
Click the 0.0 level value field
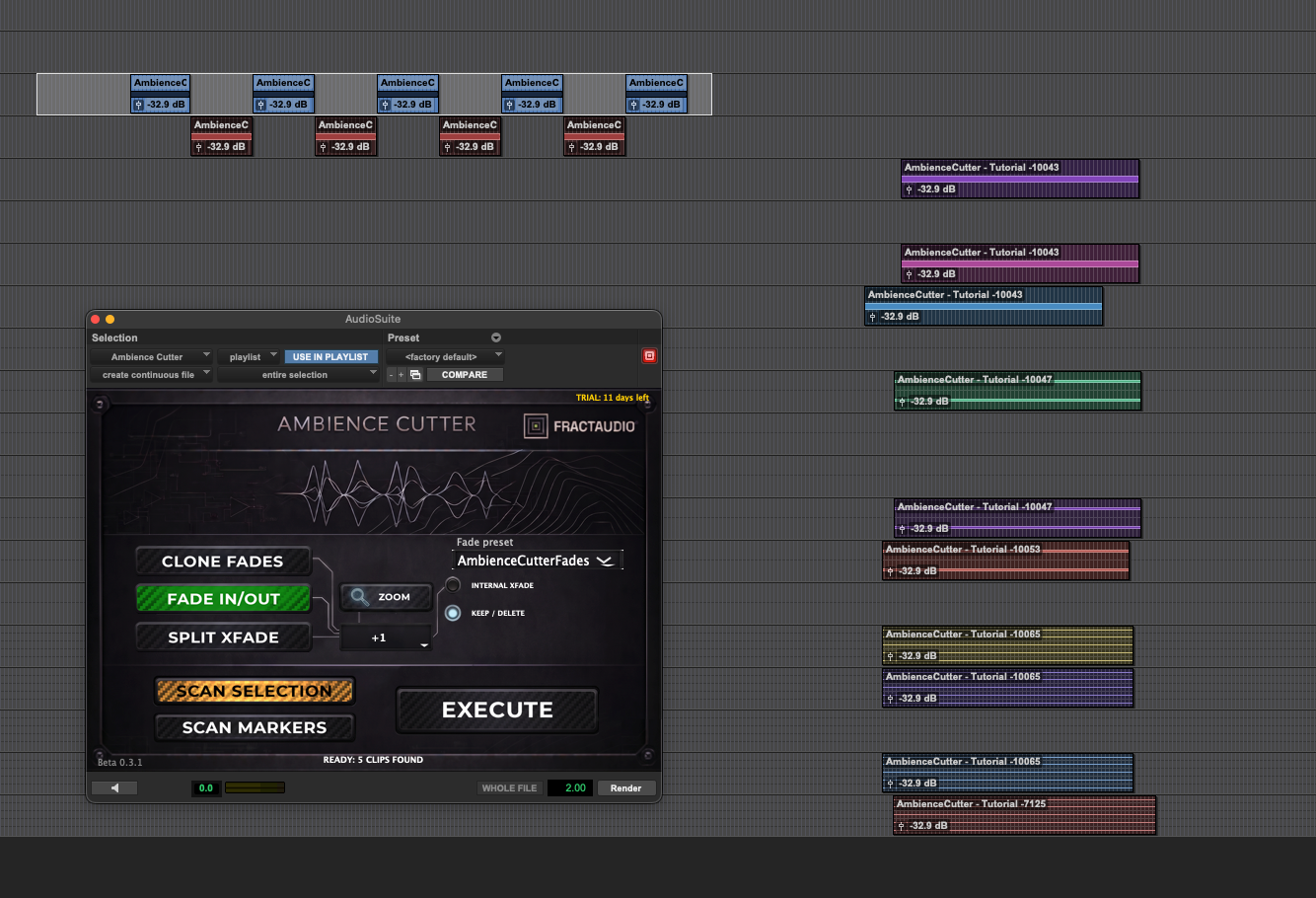(x=205, y=788)
